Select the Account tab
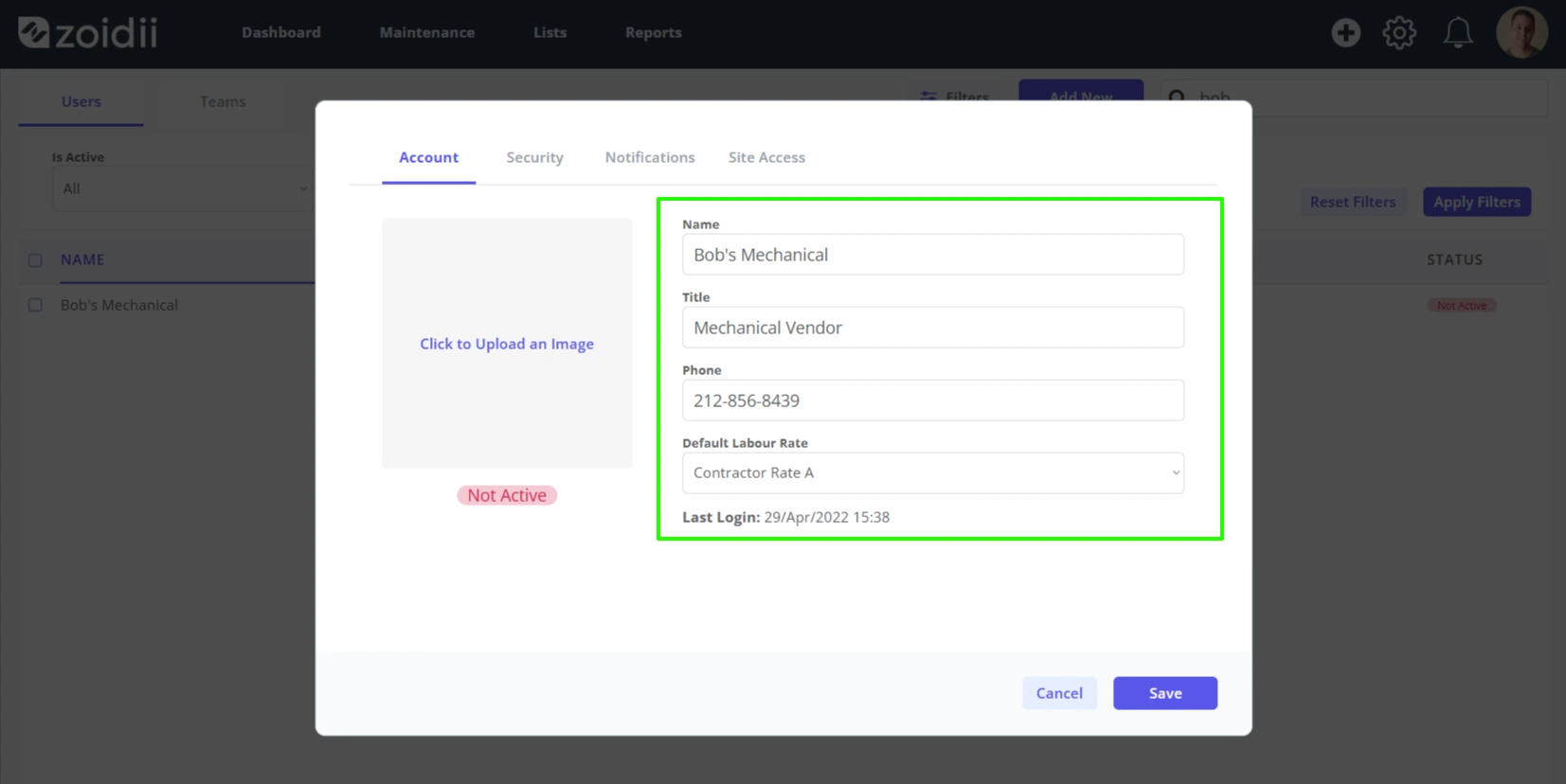This screenshot has width=1566, height=784. [428, 157]
